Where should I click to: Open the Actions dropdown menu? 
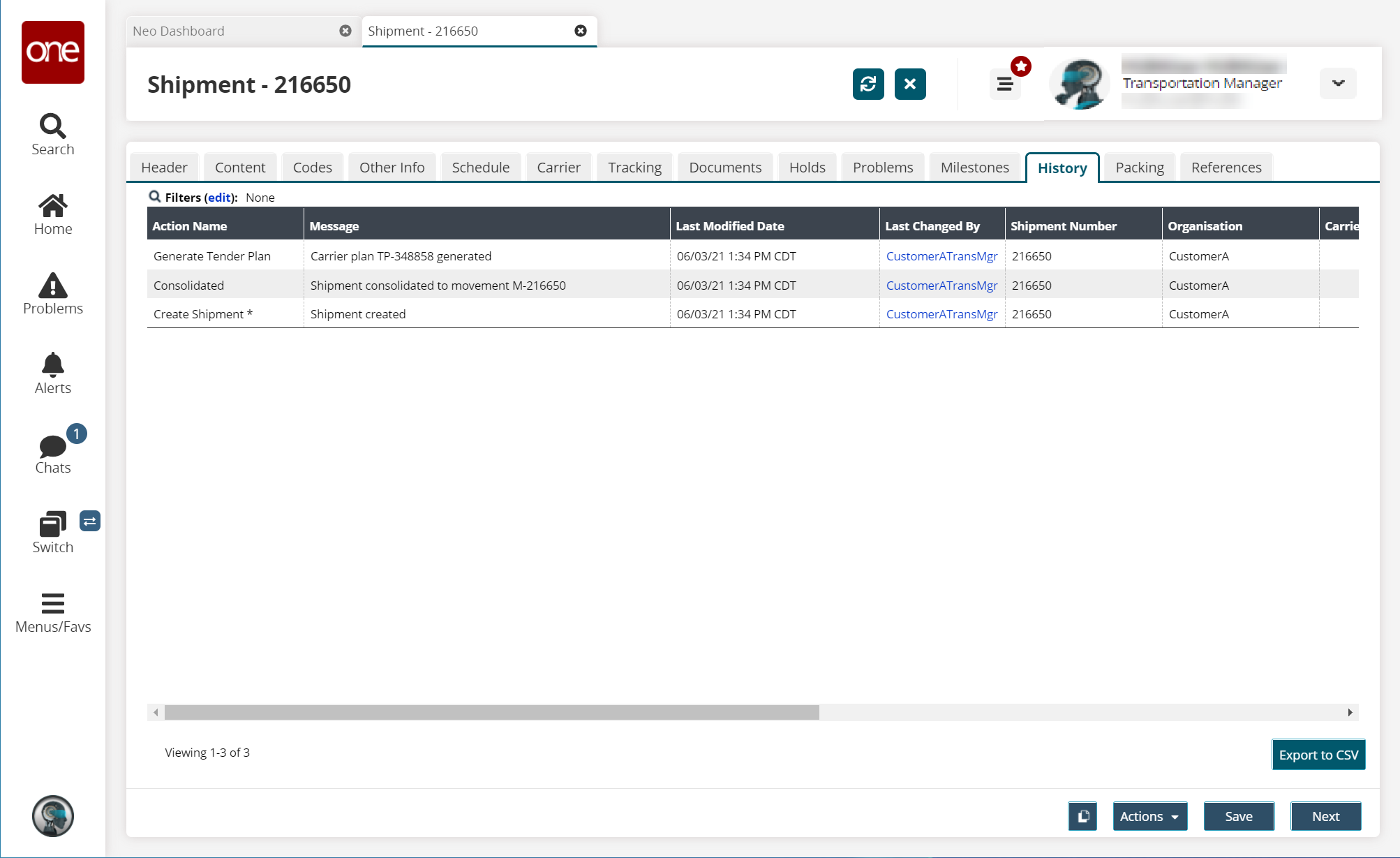(x=1149, y=816)
